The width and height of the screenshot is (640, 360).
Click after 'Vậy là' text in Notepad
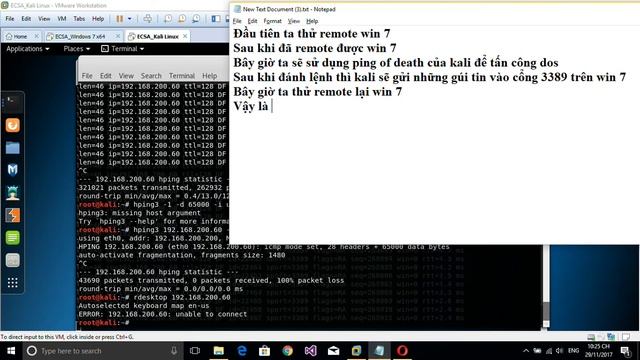click(271, 106)
